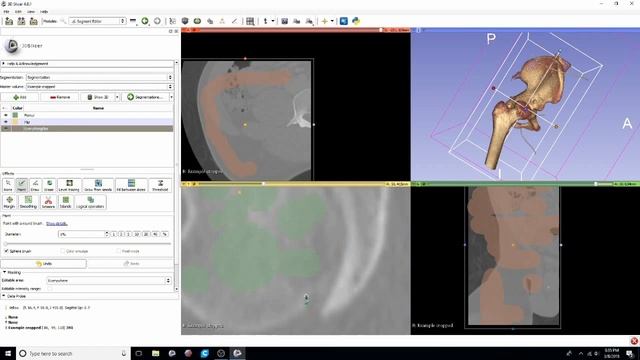Open the Show 3D options arrow
The height and width of the screenshot is (360, 640).
117,97
